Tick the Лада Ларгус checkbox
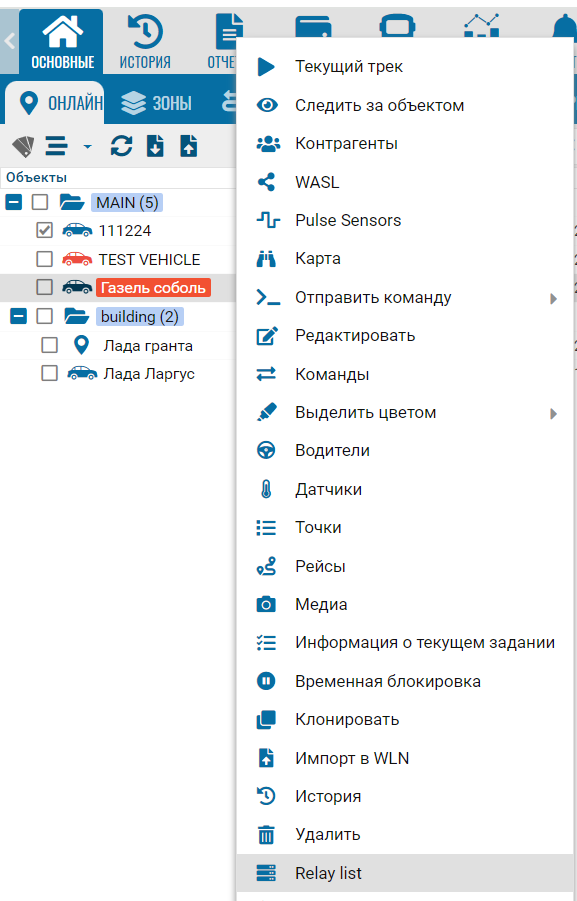Image resolution: width=577 pixels, height=901 pixels. click(x=49, y=374)
